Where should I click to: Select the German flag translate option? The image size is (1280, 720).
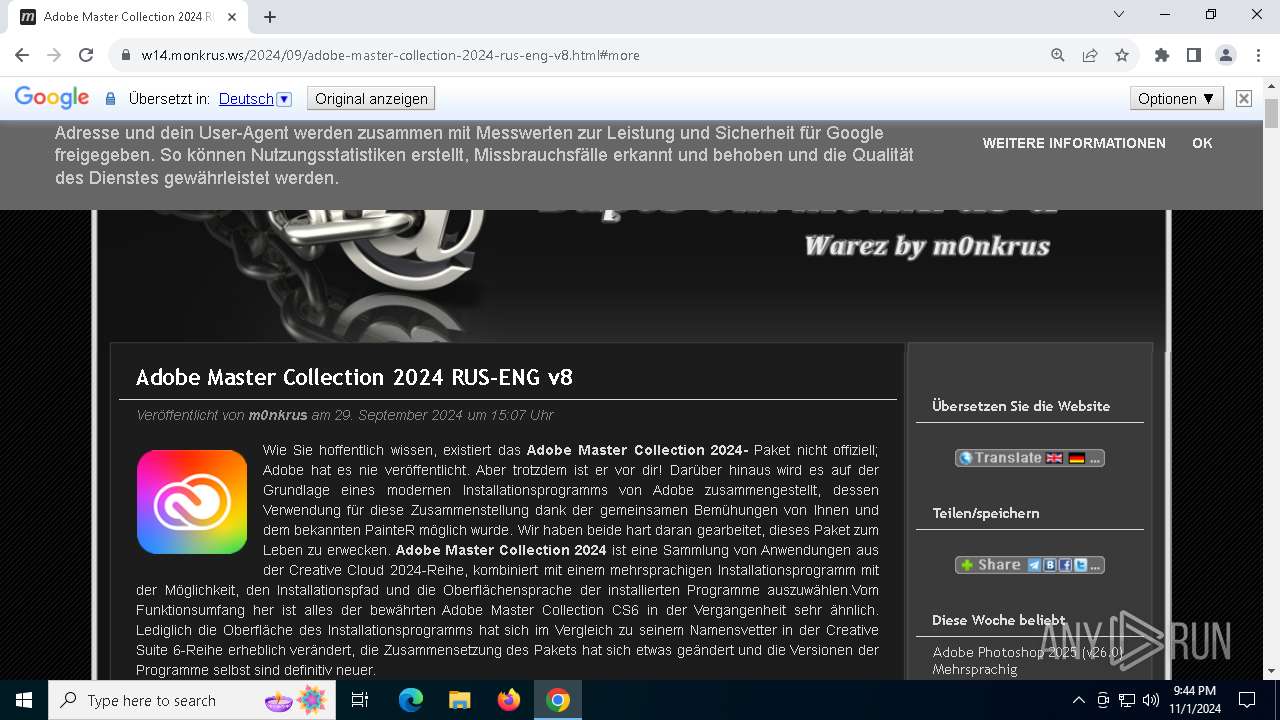(x=1076, y=458)
